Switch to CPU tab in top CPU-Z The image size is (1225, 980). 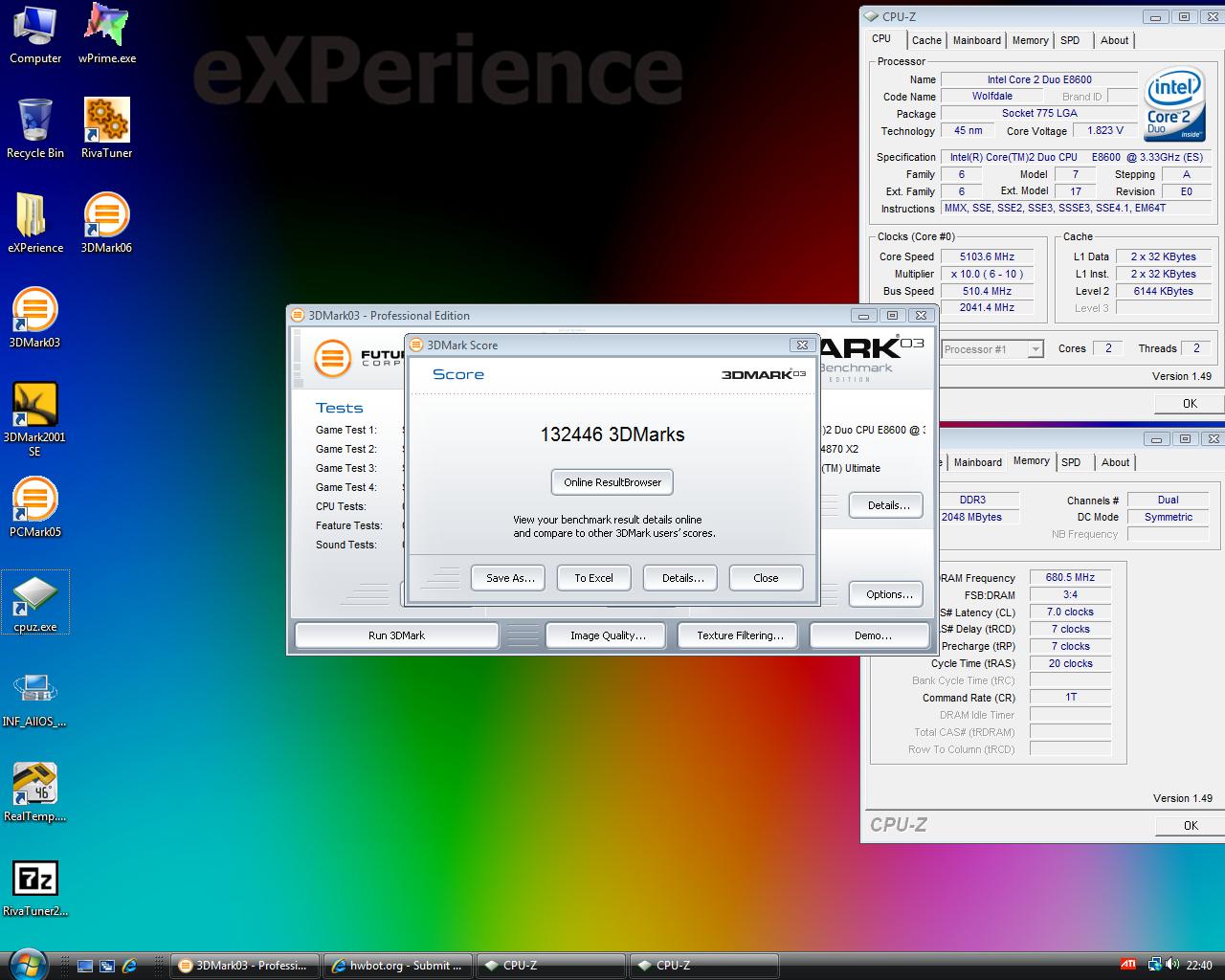881,39
